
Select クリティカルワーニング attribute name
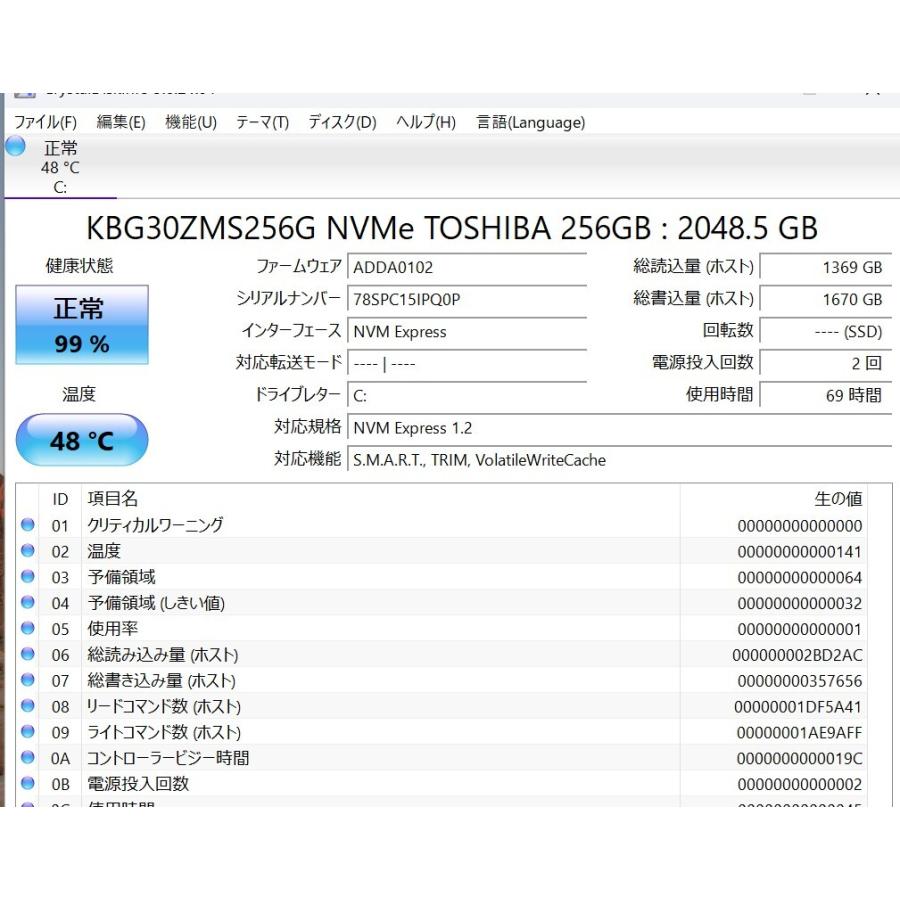[155, 525]
